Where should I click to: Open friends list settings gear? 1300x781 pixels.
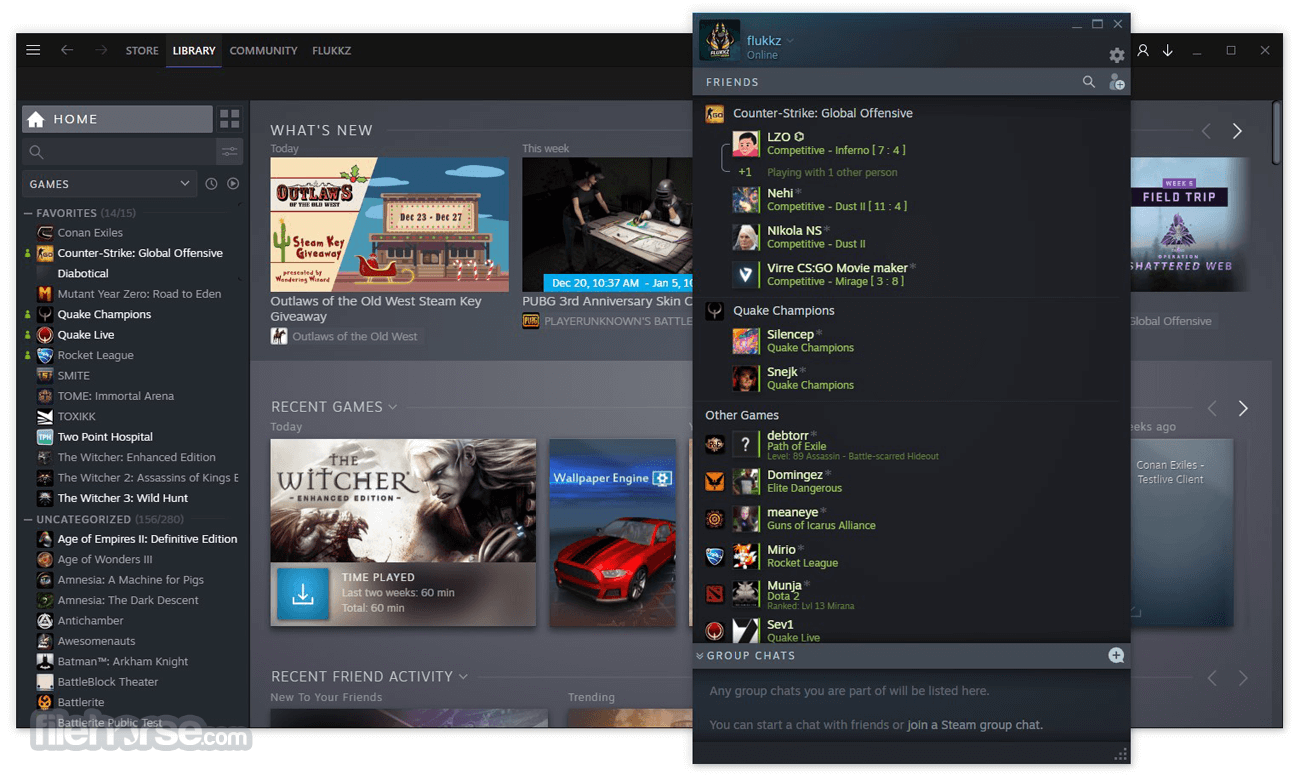pyautogui.click(x=1117, y=56)
